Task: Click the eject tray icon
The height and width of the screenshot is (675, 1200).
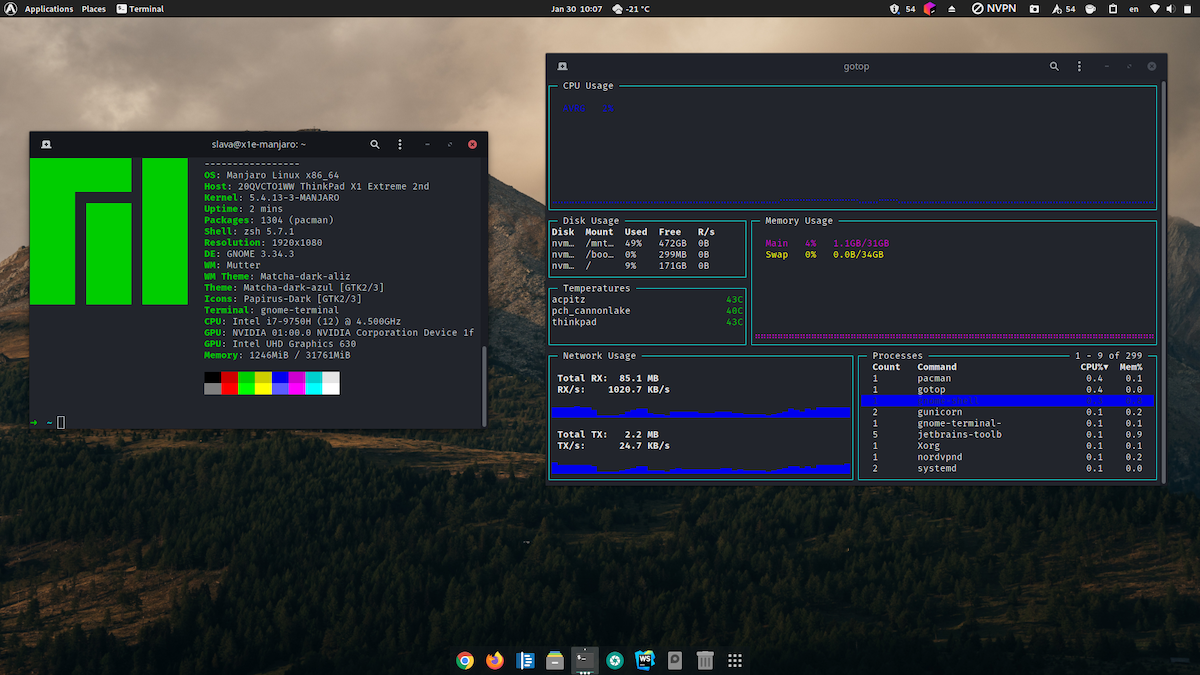Action: (x=952, y=9)
